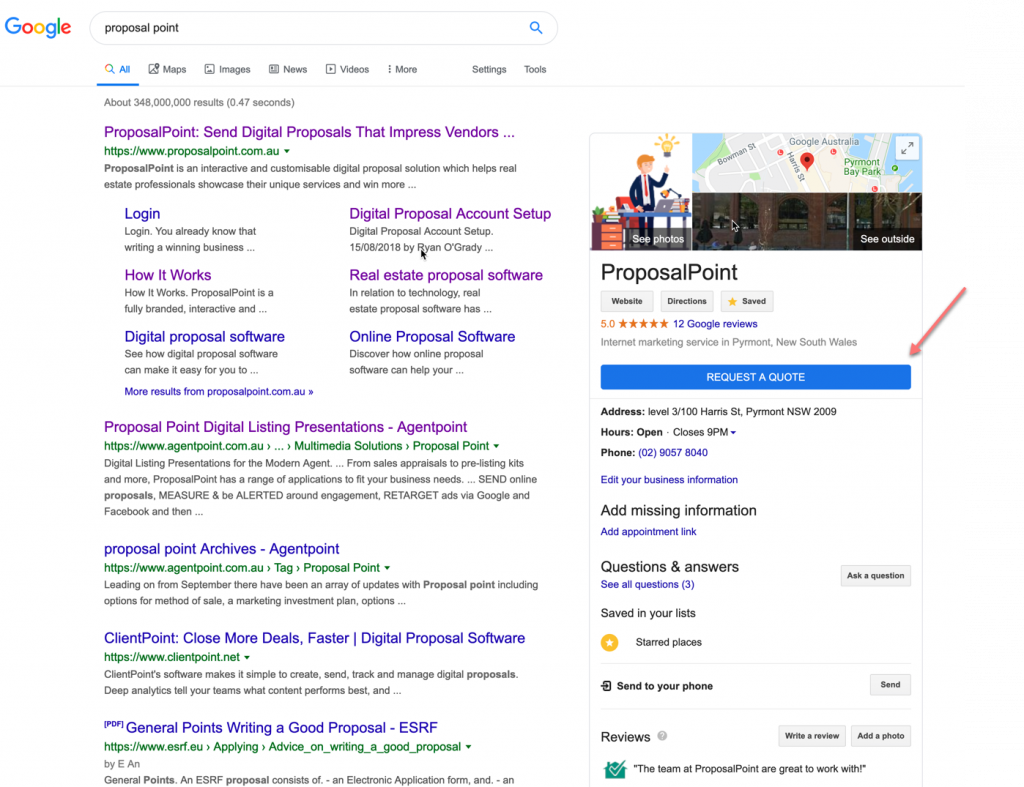Click the map thumbnail of Pyrmont
Image resolution: width=1024 pixels, height=787 pixels.
tap(807, 163)
